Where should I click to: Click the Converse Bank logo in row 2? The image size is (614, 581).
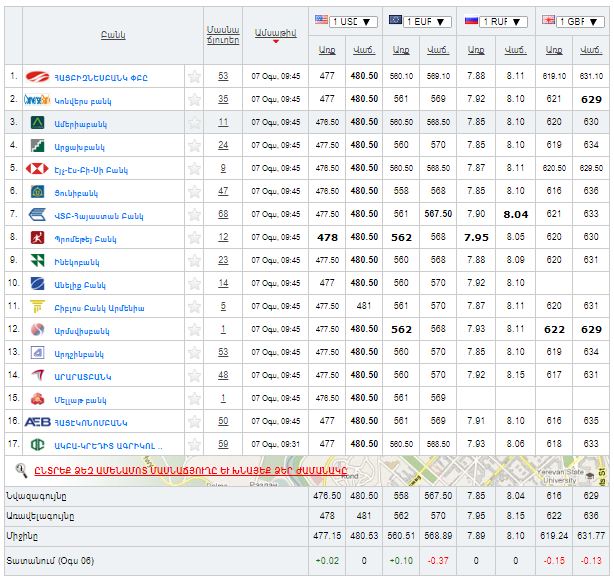[38, 99]
